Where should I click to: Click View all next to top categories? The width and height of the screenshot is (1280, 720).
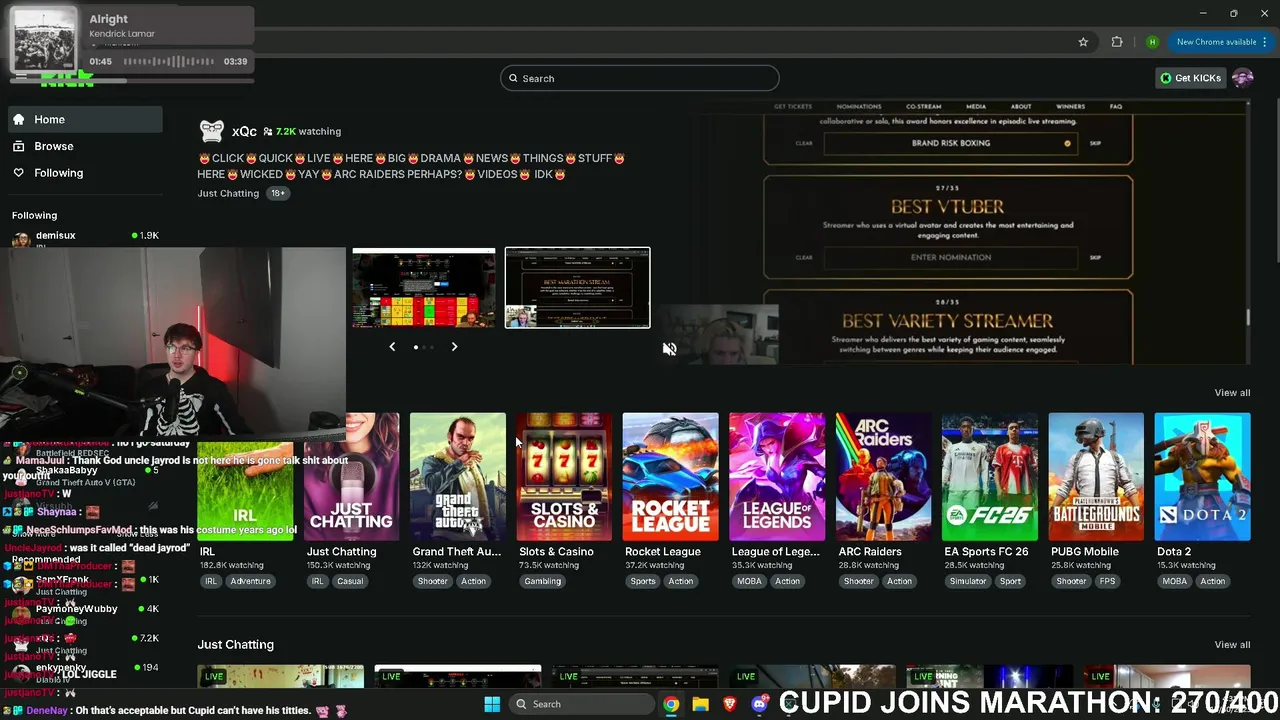(x=1232, y=393)
